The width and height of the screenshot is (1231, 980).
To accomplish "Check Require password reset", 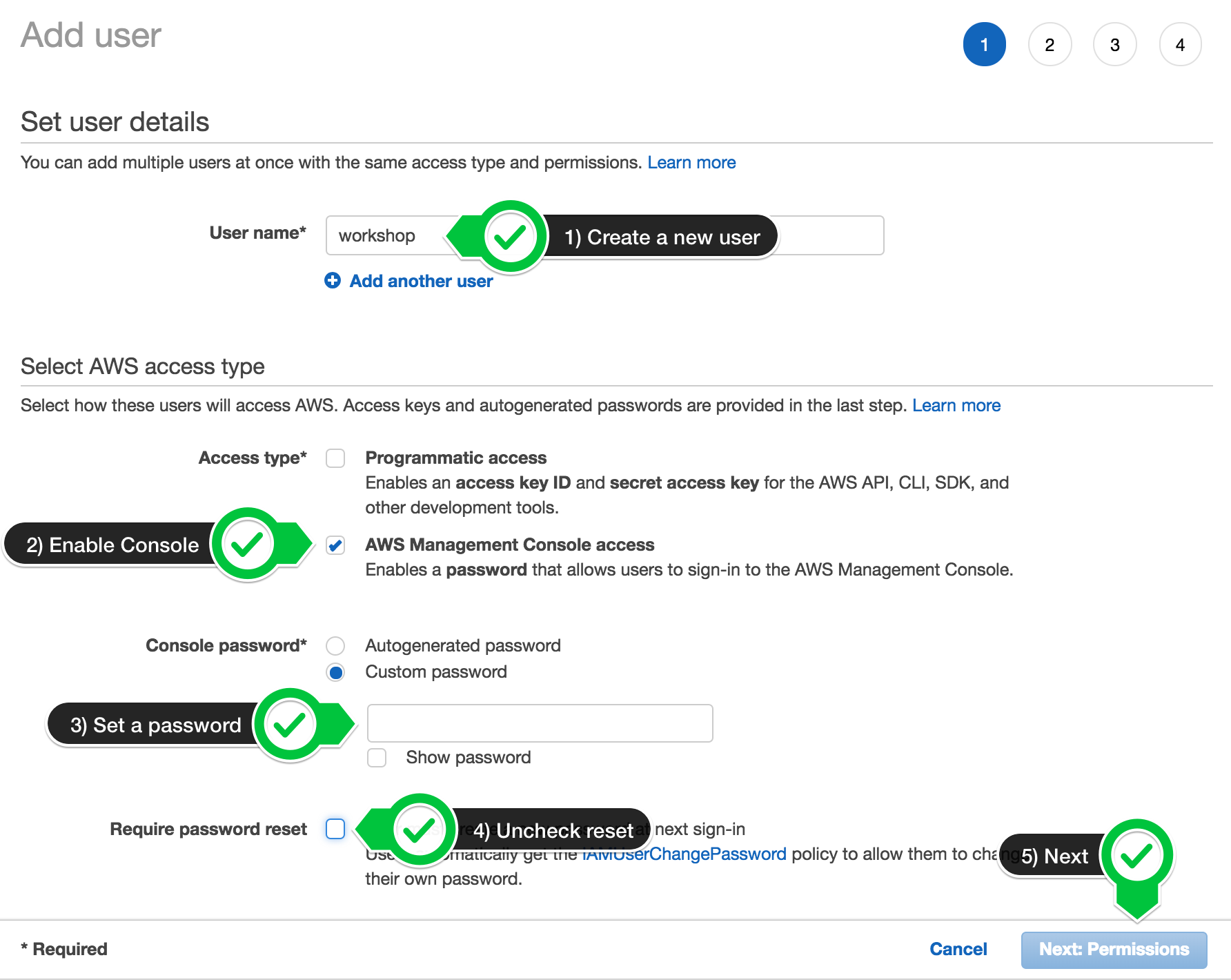I will click(x=335, y=829).
